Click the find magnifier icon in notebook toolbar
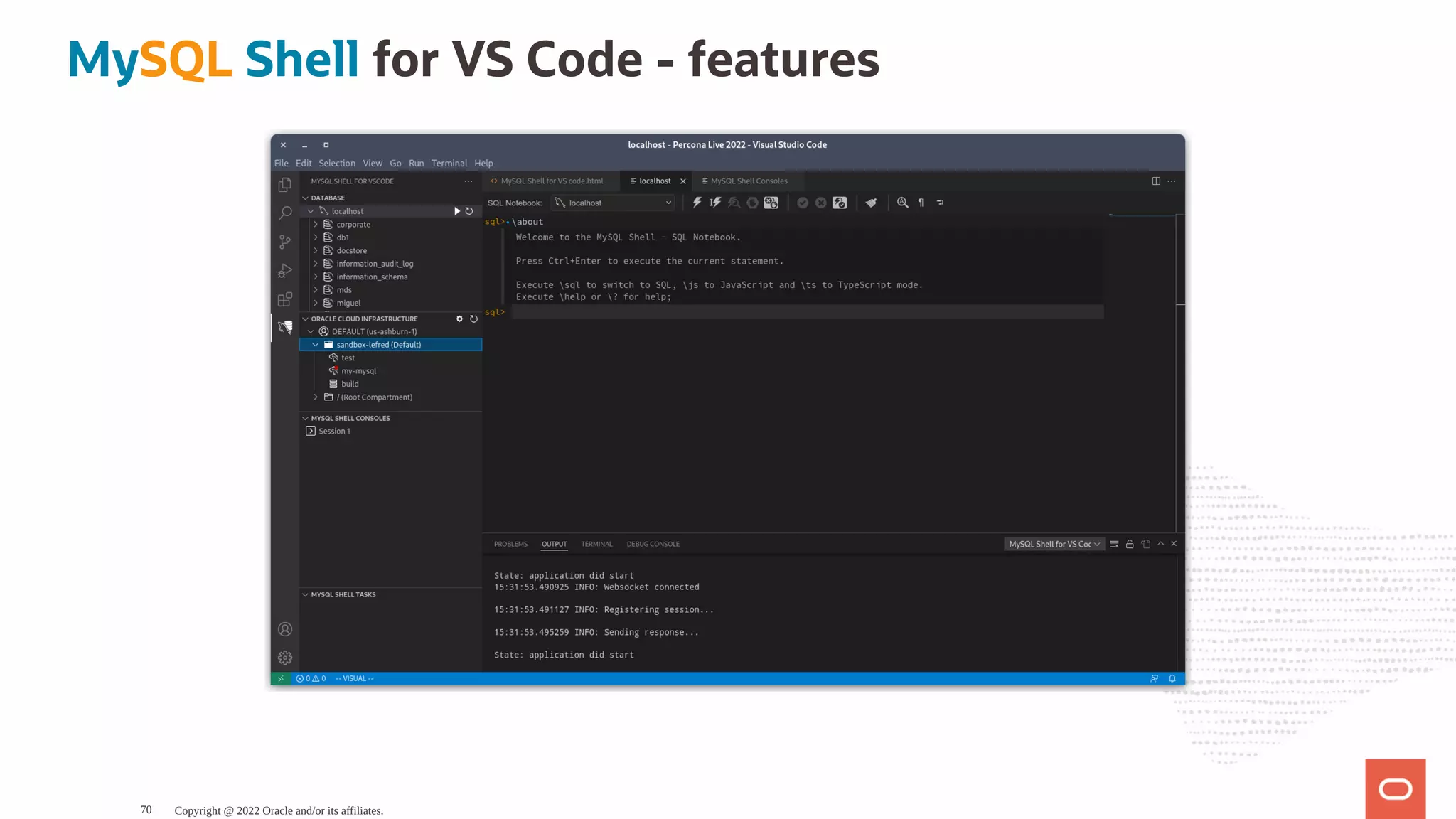Screen dimensions: 1456x819 point(902,203)
